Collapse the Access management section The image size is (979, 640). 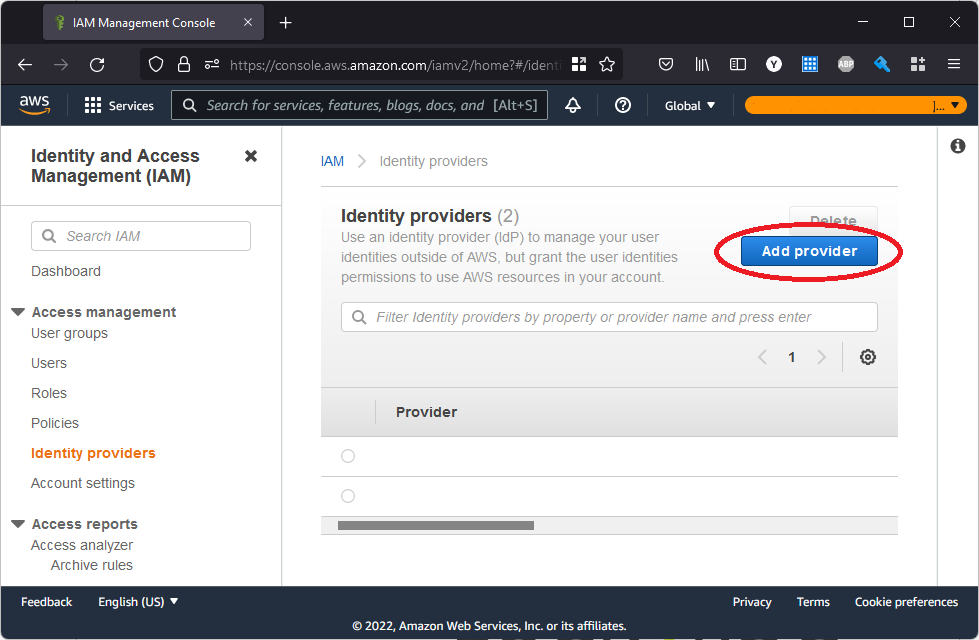pos(18,312)
